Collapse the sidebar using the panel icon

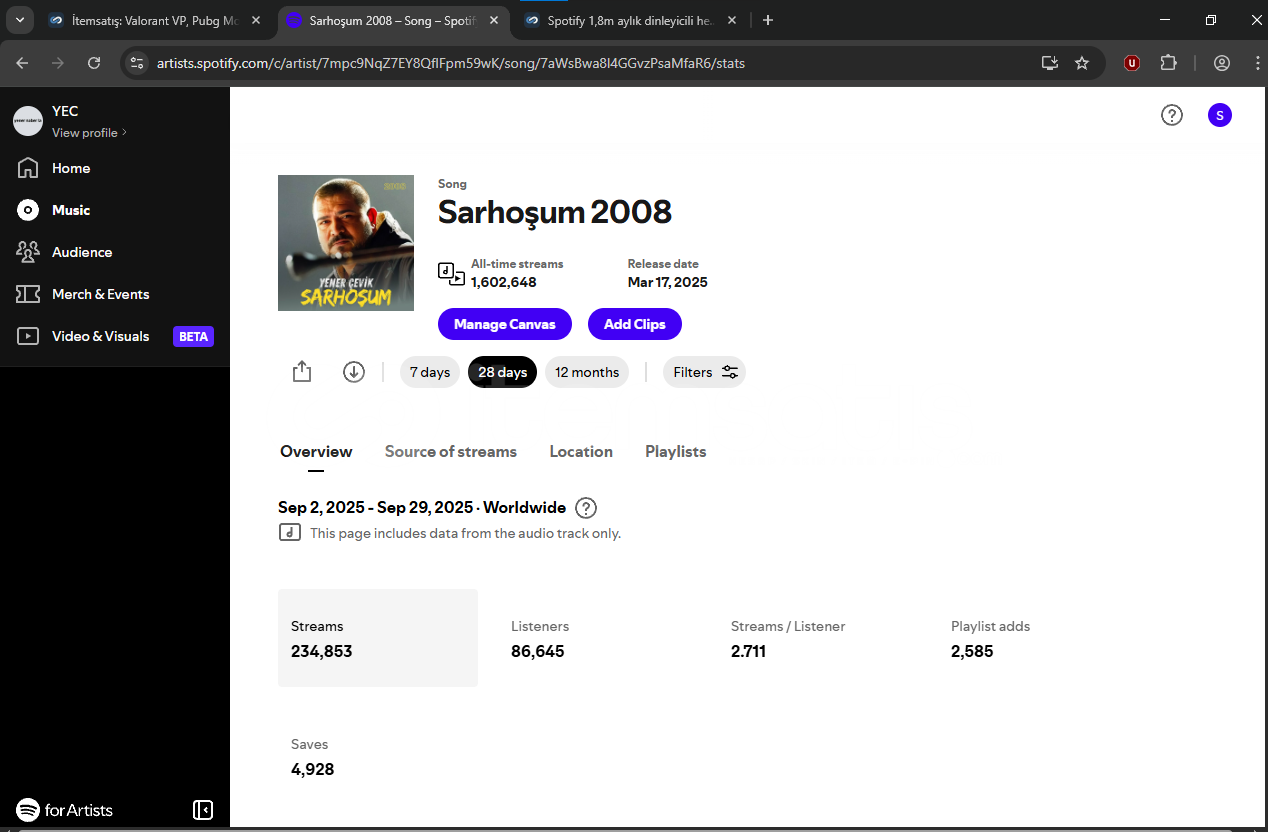[203, 810]
